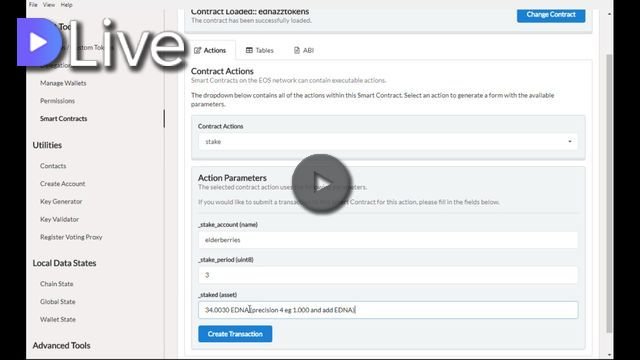This screenshot has height=360, width=640.
Task: Switch to the ABI tab
Action: pyautogui.click(x=304, y=50)
